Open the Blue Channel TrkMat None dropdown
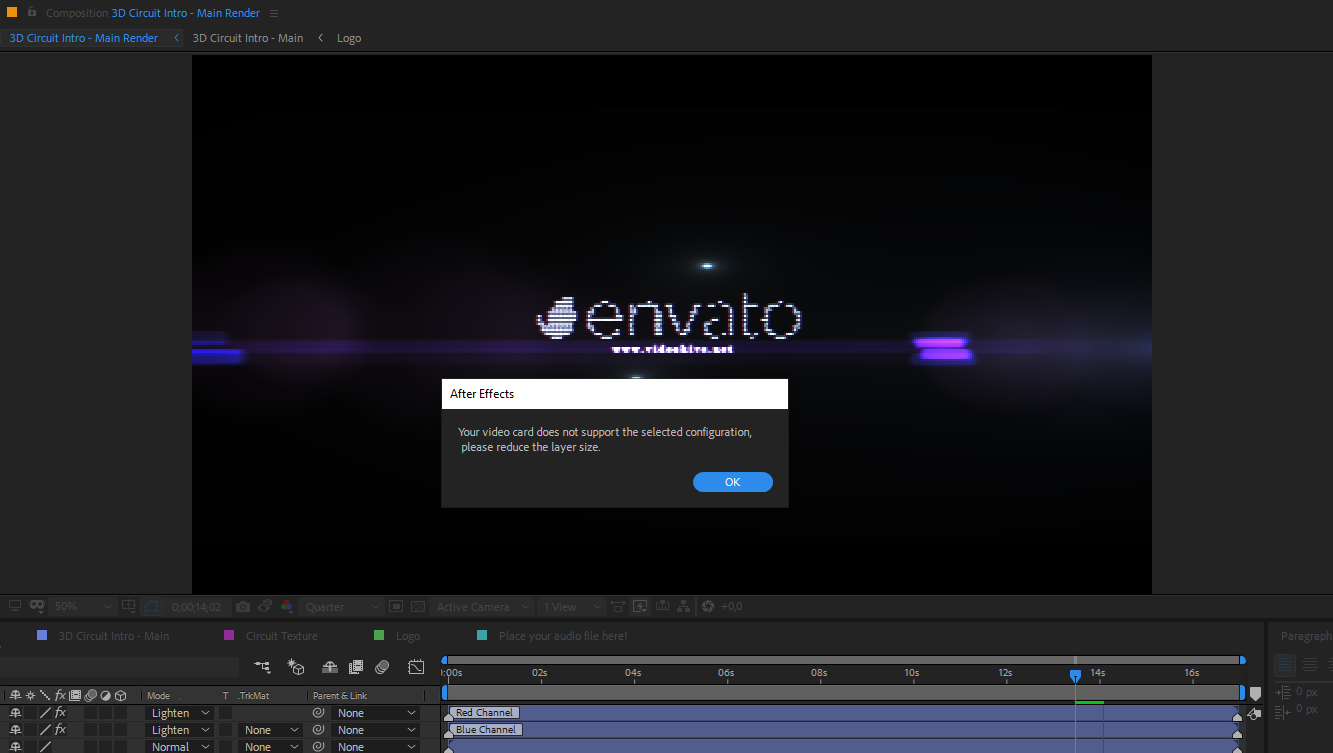The image size is (1333, 753). [270, 730]
